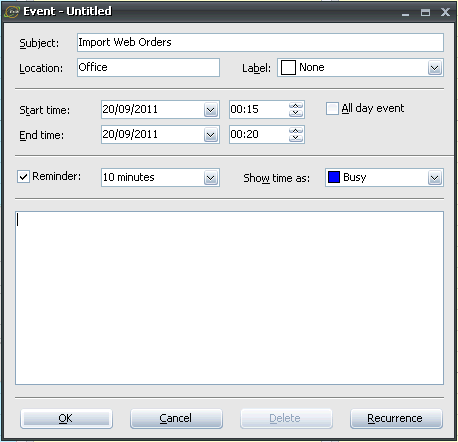The height and width of the screenshot is (442, 458).
Task: Open the Start time date picker dropdown
Action: point(211,110)
